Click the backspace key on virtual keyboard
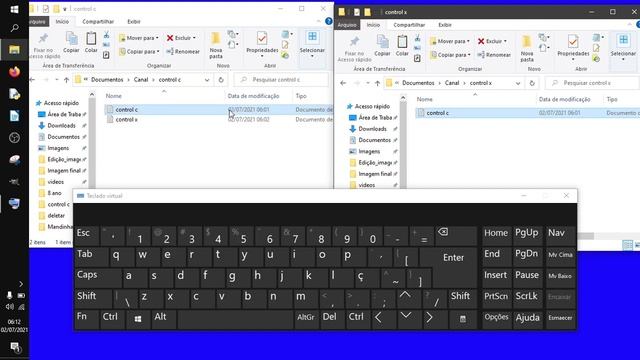 pyautogui.click(x=456, y=235)
